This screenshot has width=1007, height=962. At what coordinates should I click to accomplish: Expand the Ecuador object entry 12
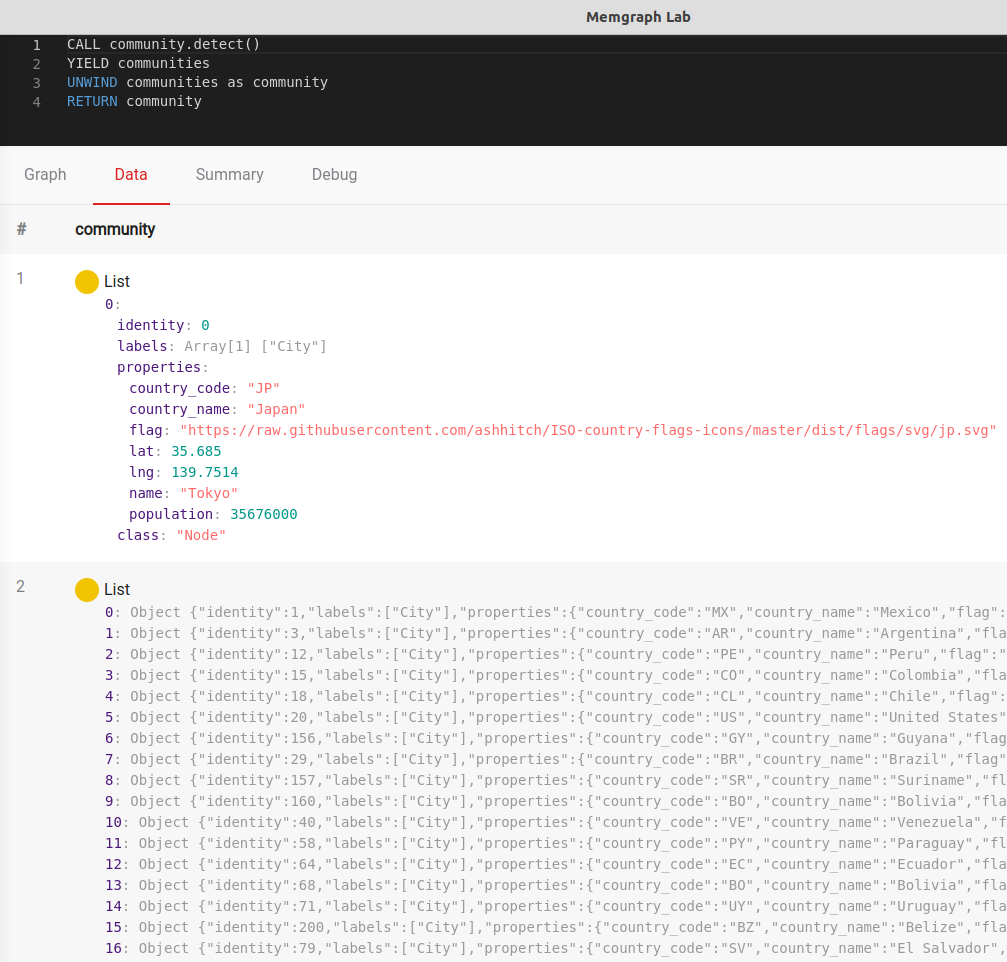[x=556, y=864]
